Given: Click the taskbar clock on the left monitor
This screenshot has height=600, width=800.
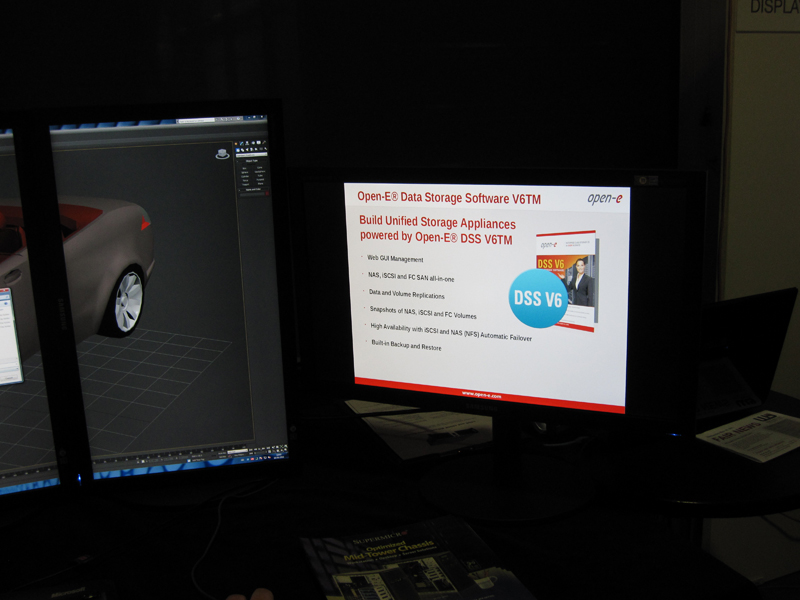Looking at the screenshot, I should point(279,455).
